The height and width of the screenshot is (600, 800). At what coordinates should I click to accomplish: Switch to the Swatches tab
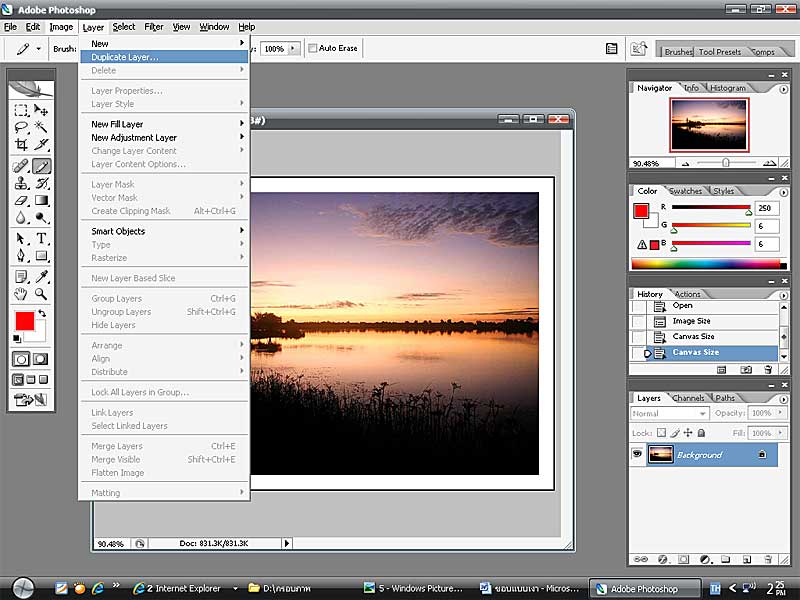(685, 191)
